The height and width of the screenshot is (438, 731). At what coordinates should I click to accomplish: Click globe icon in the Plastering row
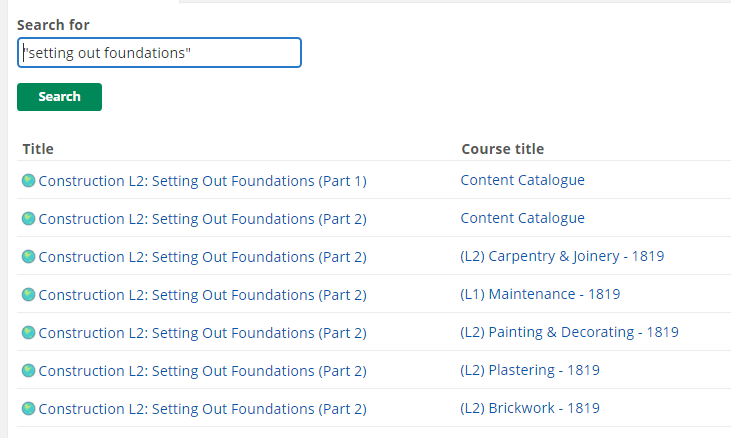28,371
